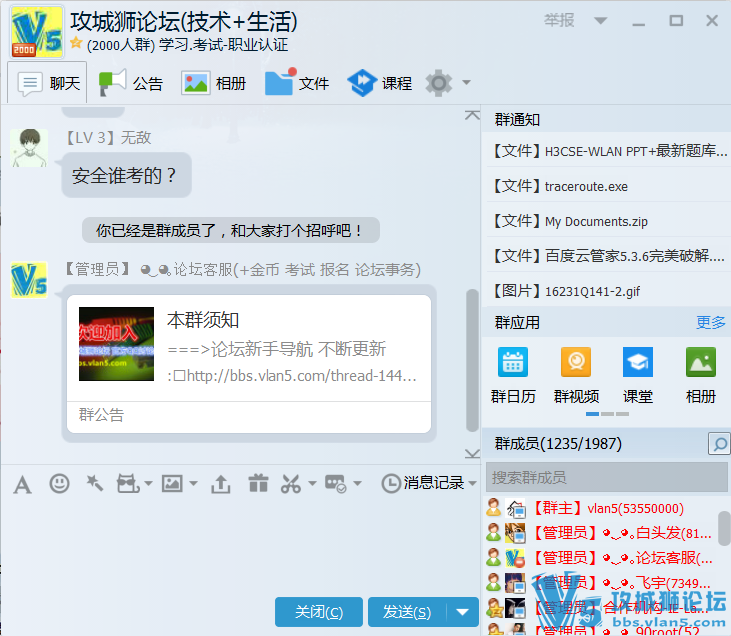This screenshot has height=636, width=731.
Task: Expand the 发送 button options arrow
Action: pyautogui.click(x=462, y=612)
